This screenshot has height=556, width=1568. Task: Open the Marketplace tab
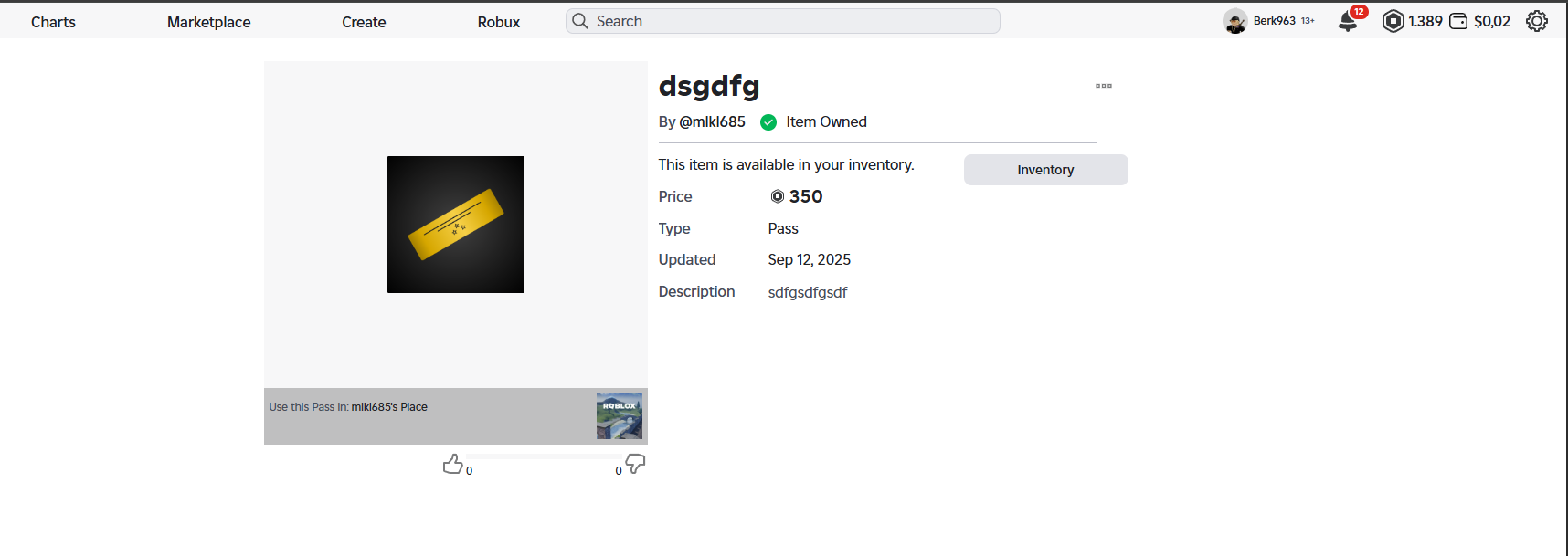coord(208,22)
